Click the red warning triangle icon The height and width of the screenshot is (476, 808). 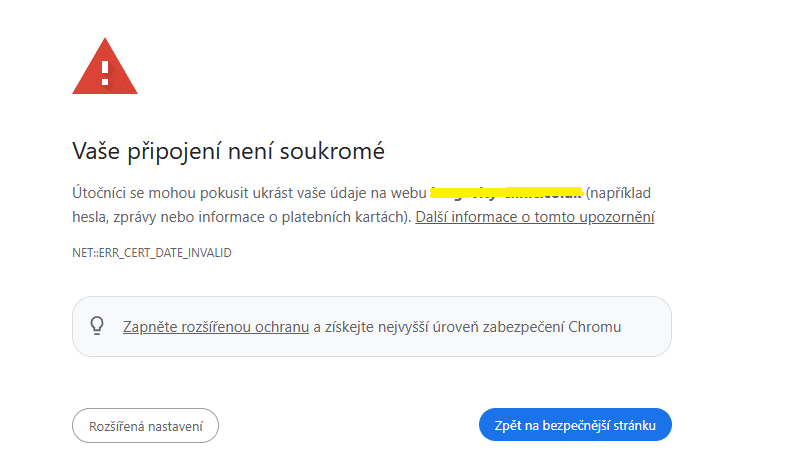105,67
